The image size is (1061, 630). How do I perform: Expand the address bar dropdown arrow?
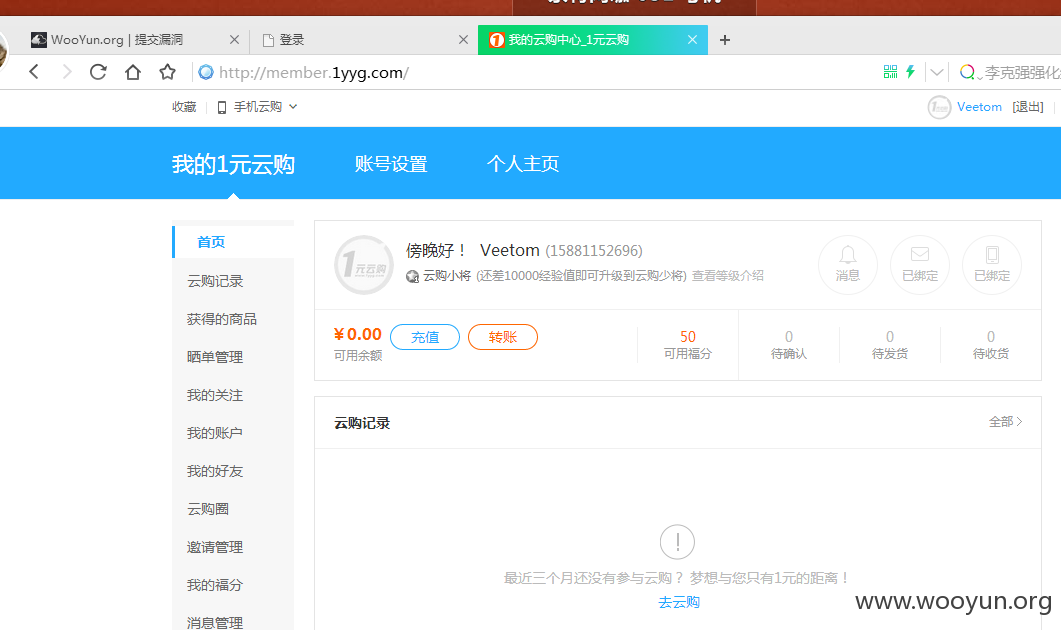937,72
